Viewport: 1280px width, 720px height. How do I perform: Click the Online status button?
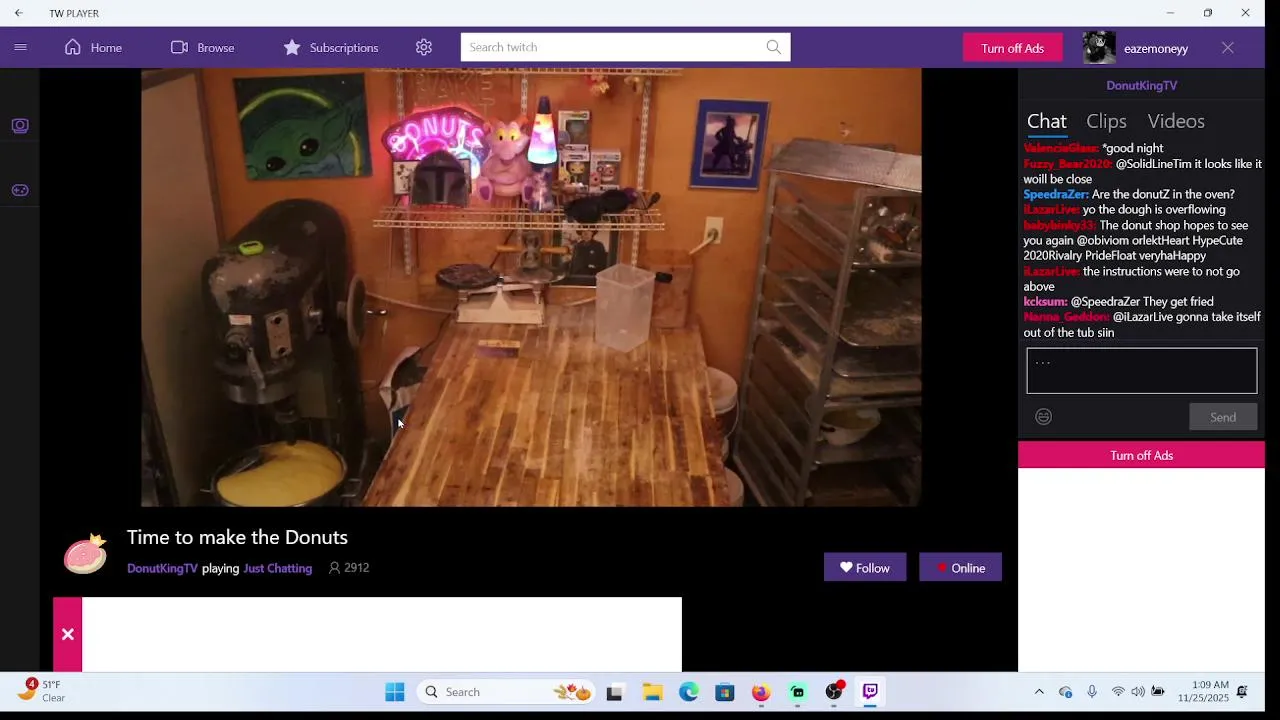[960, 567]
